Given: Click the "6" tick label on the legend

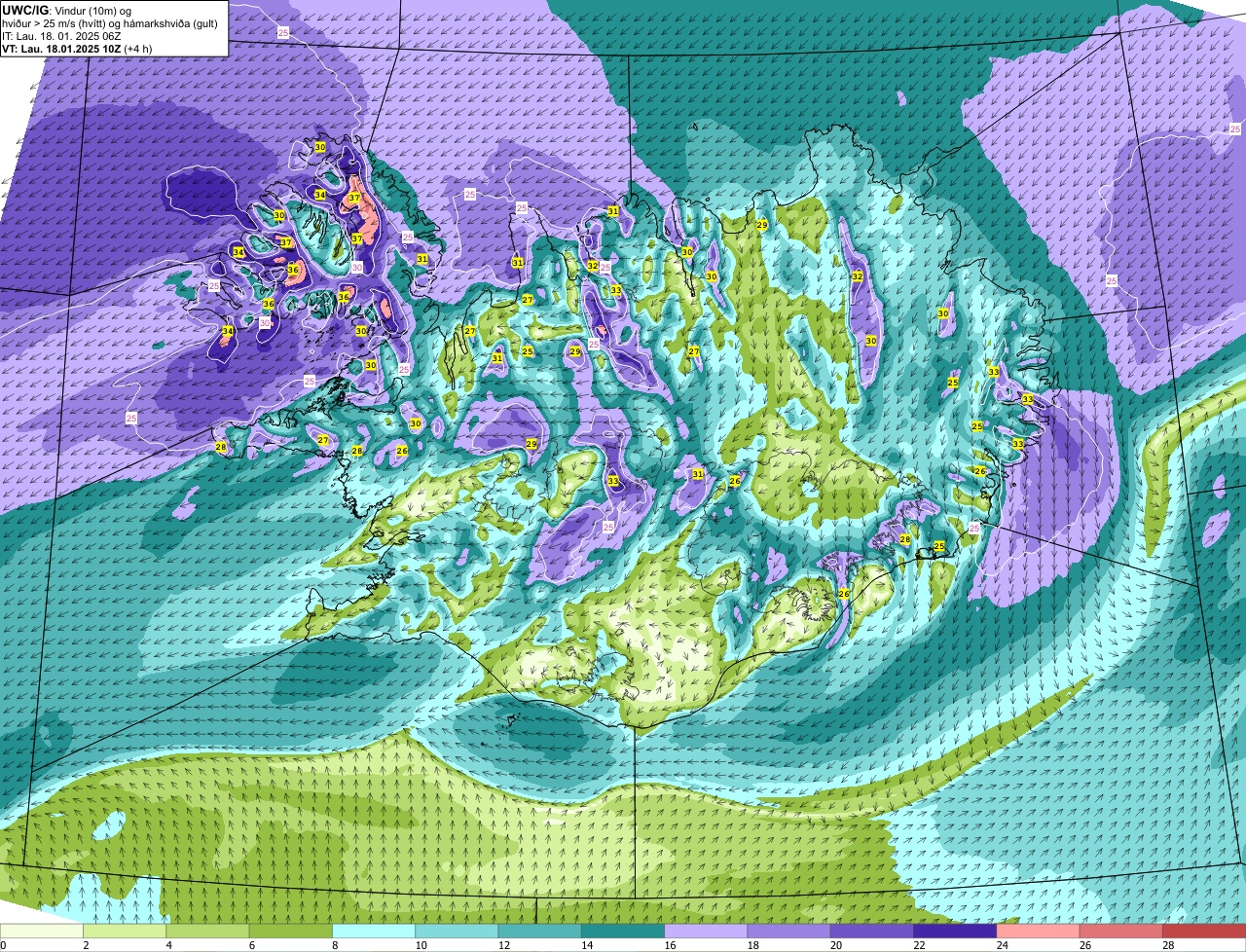Looking at the screenshot, I should [x=251, y=945].
